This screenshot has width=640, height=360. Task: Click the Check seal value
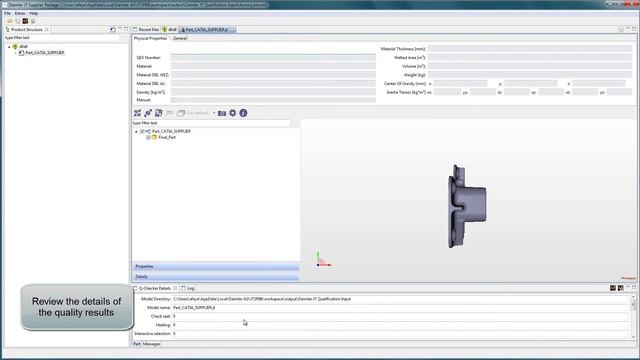[174, 316]
